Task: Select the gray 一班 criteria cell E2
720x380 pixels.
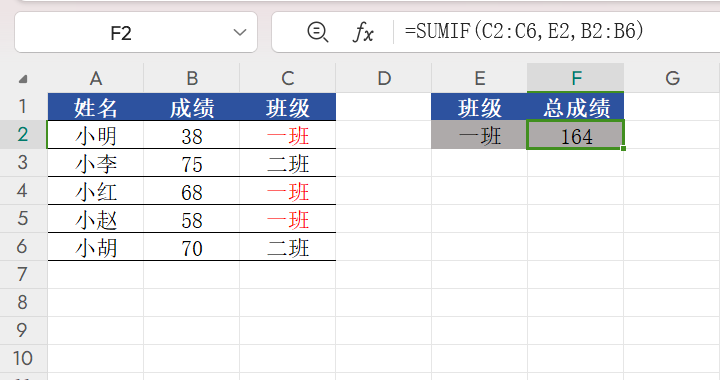Action: tap(479, 135)
